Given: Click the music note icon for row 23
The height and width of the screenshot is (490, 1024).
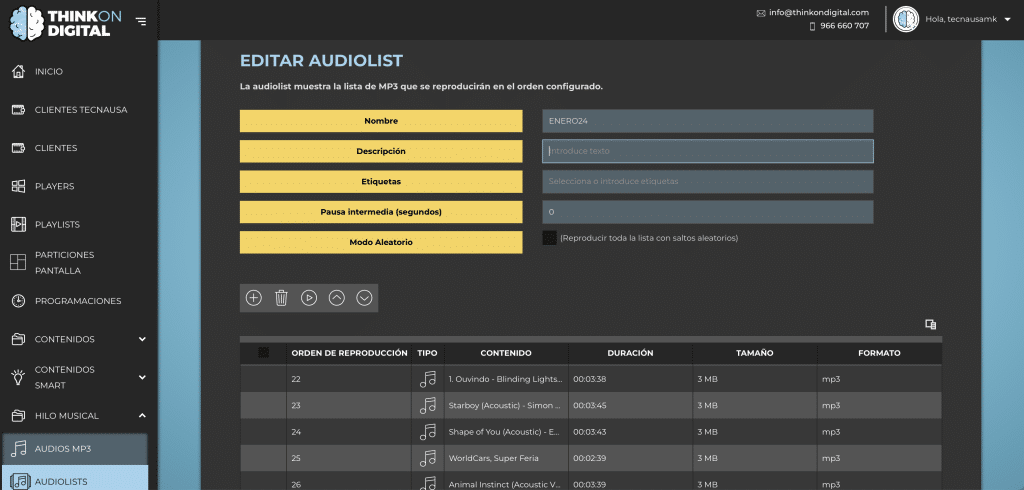Looking at the screenshot, I should (x=428, y=406).
